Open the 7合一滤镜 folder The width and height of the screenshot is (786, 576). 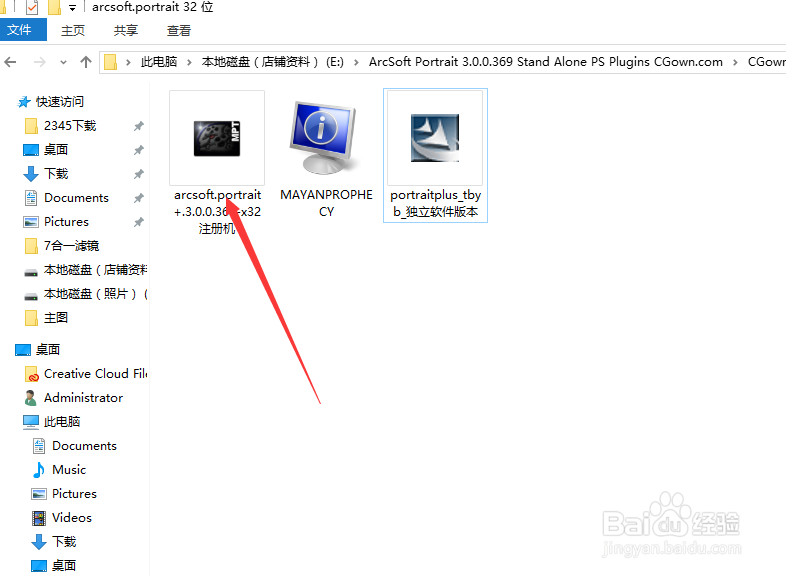pyautogui.click(x=71, y=246)
